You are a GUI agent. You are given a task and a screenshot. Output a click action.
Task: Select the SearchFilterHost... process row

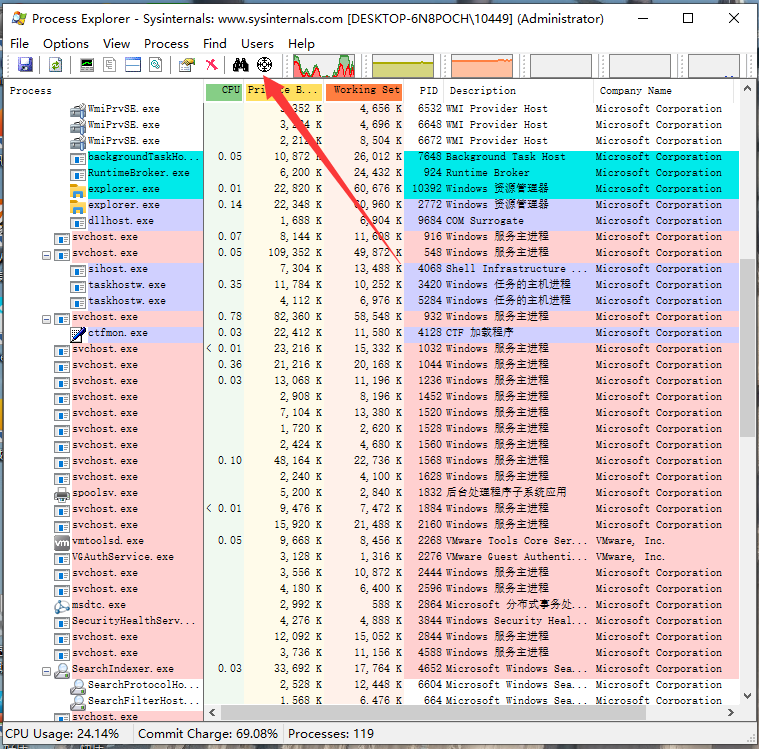(x=372, y=701)
